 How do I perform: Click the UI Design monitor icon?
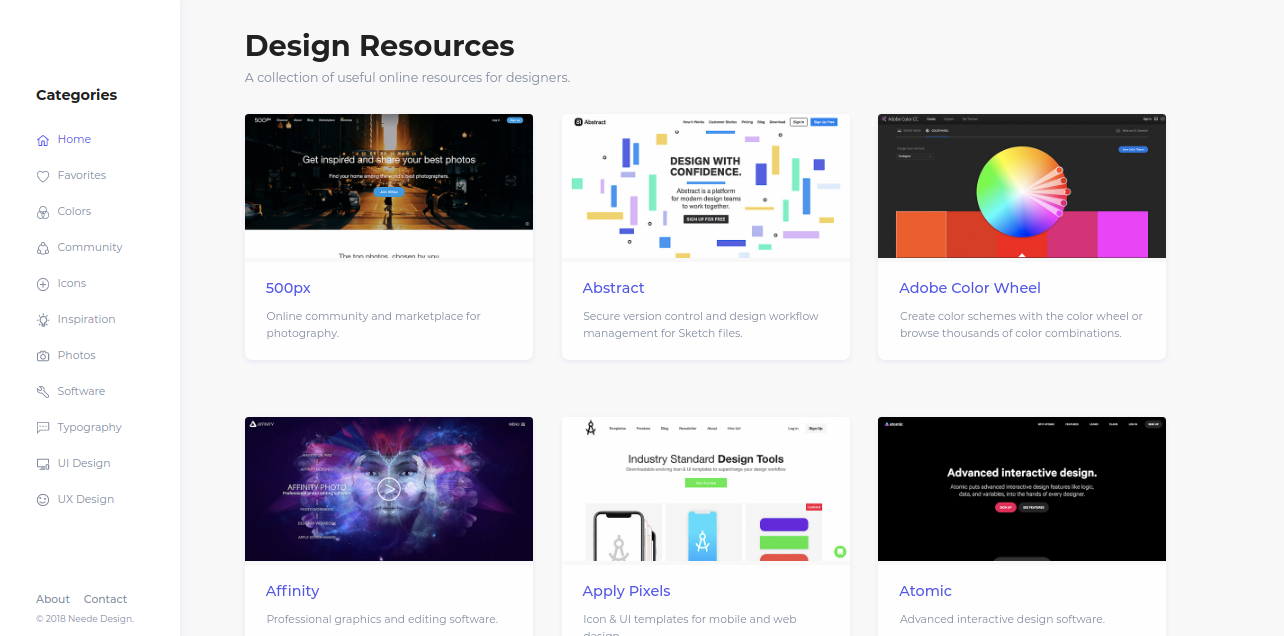(x=43, y=464)
